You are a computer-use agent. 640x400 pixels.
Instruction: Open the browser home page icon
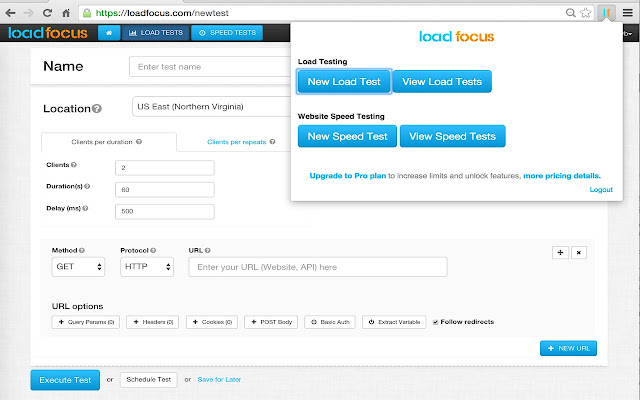pos(66,13)
